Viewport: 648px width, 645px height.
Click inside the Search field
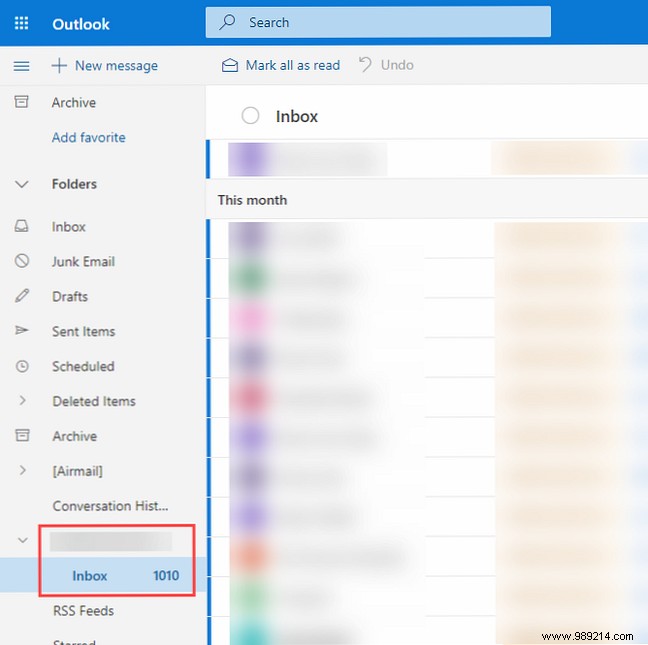378,22
